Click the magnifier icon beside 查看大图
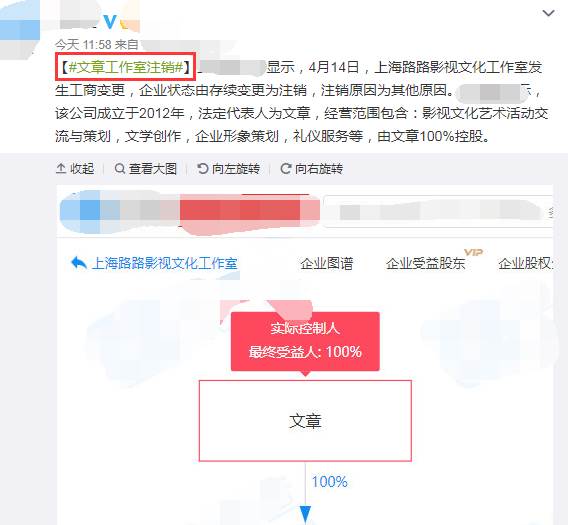This screenshot has height=525, width=568. [120, 168]
